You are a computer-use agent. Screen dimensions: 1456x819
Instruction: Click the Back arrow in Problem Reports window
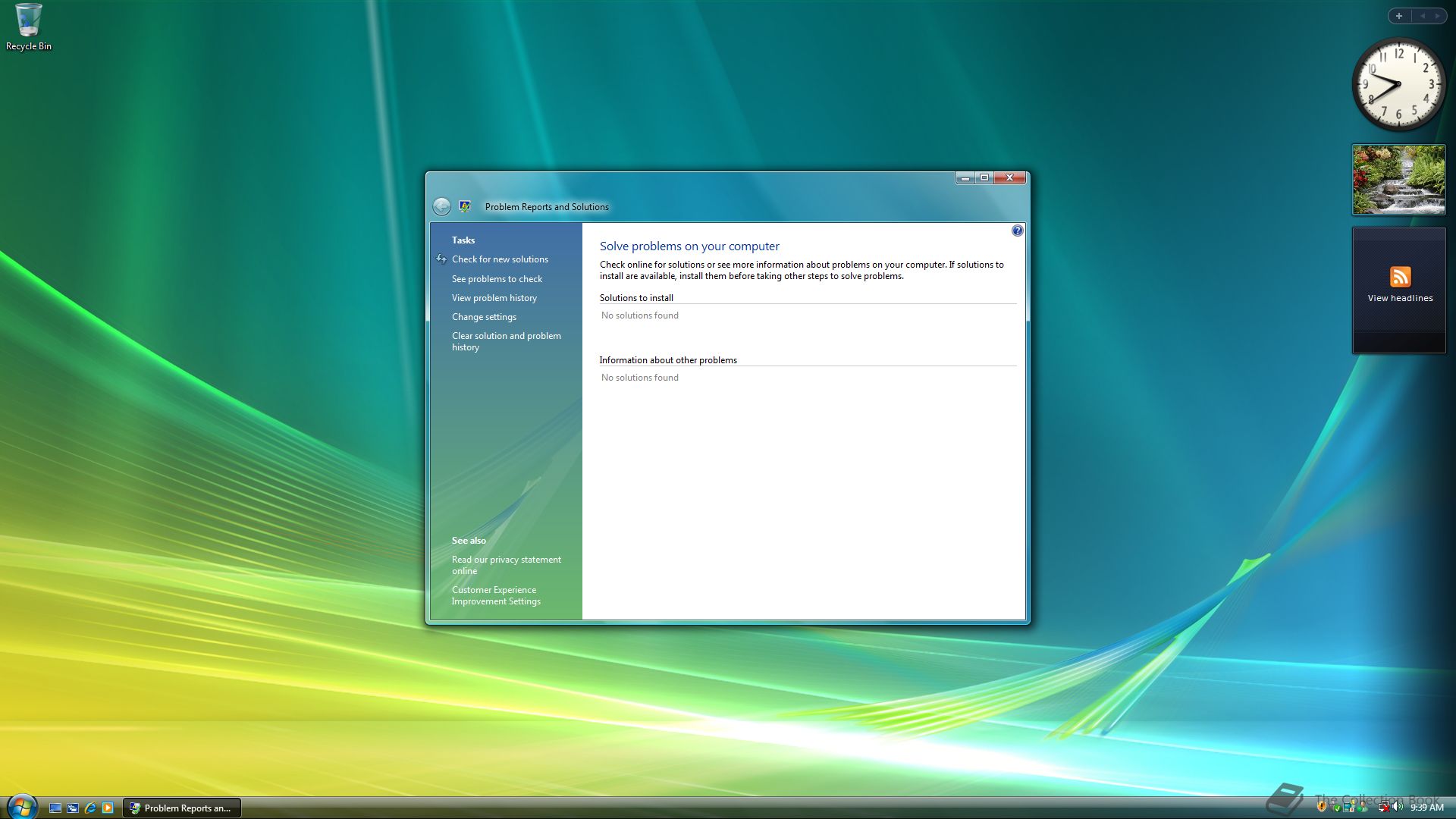click(441, 206)
